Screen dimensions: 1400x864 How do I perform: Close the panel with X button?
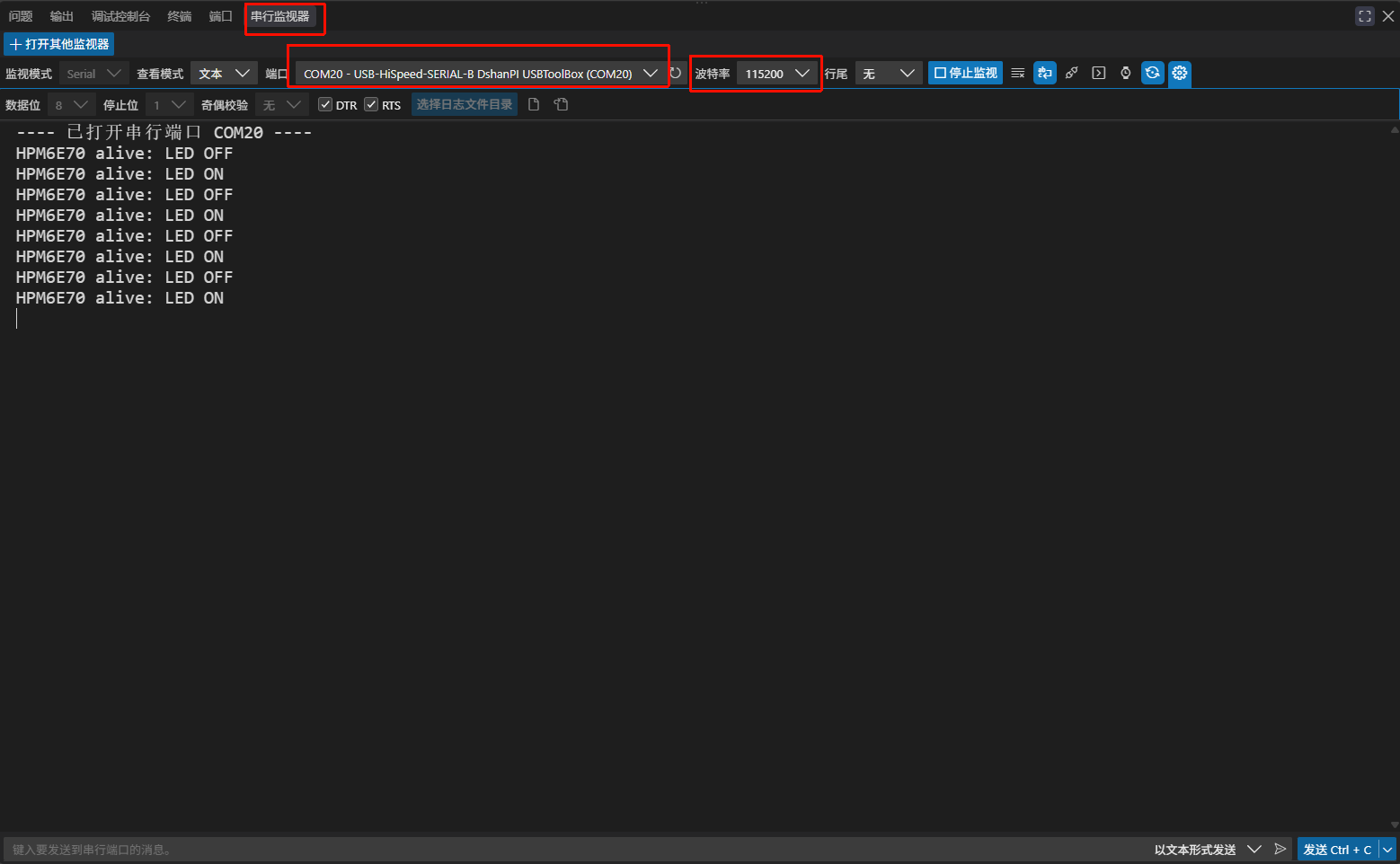[1388, 16]
